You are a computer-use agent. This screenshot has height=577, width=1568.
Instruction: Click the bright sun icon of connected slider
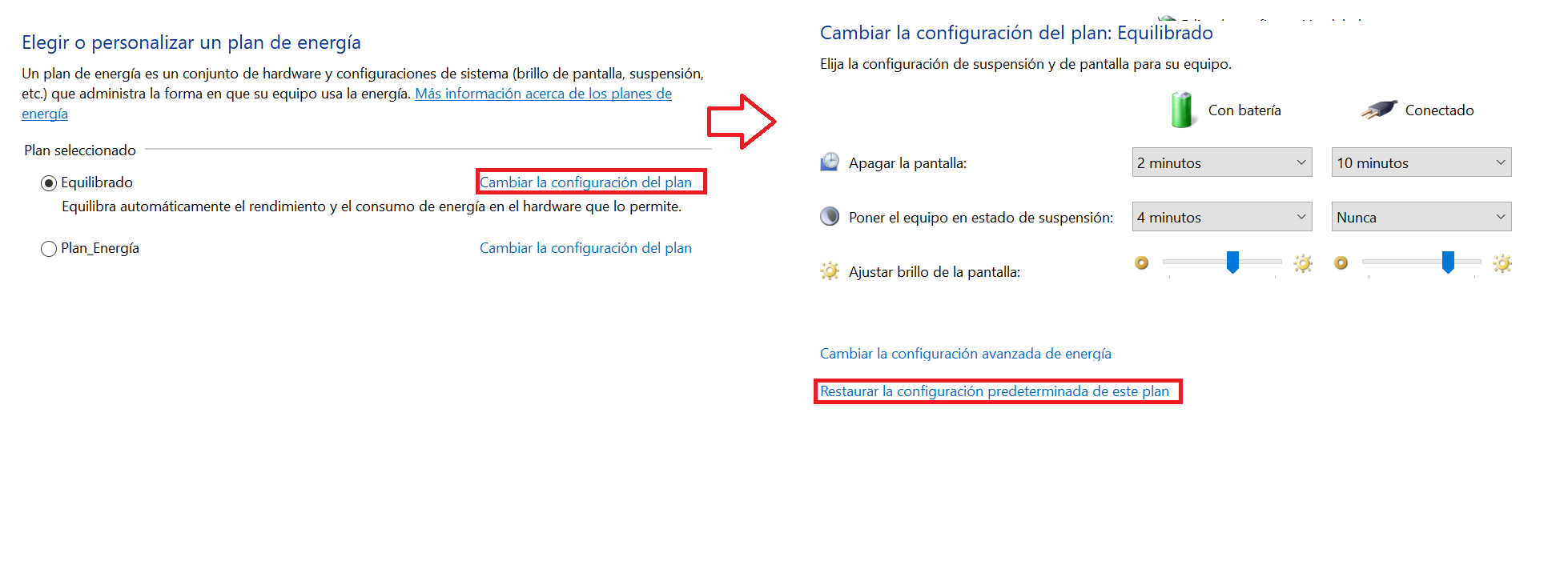pyautogui.click(x=1502, y=263)
